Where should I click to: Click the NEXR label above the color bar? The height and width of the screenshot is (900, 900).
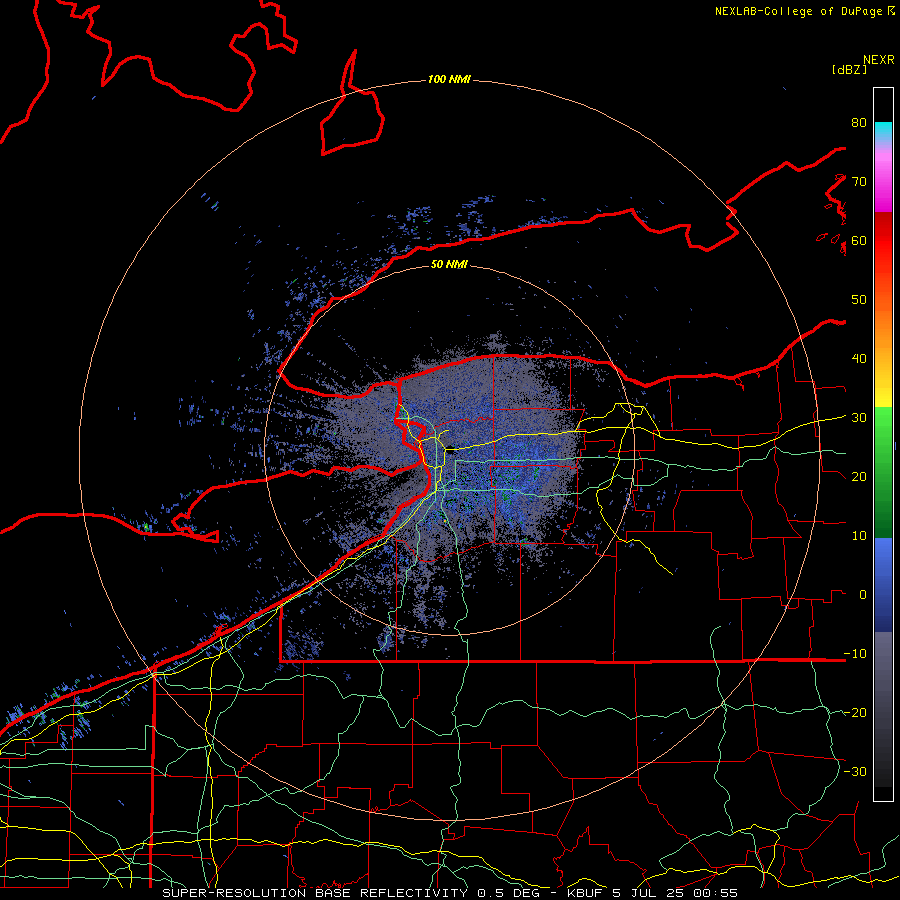[x=878, y=60]
